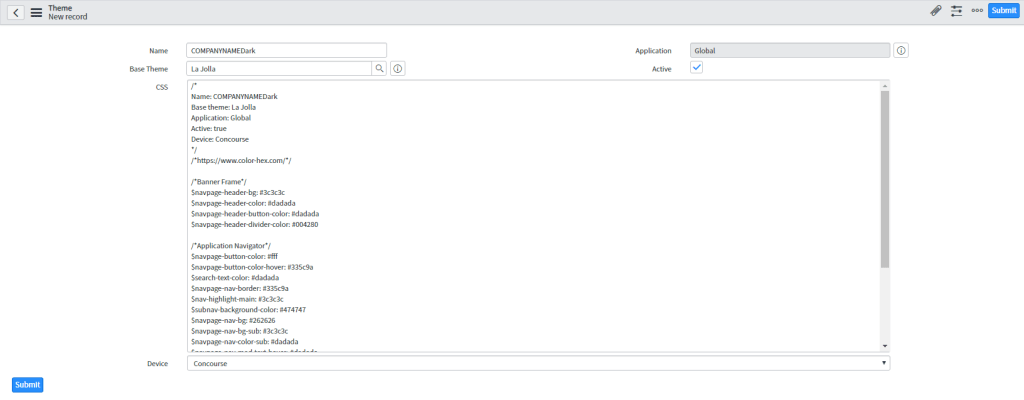The width and height of the screenshot is (1024, 400).
Task: Click the Base Theme field La Jolla
Action: tap(279, 69)
